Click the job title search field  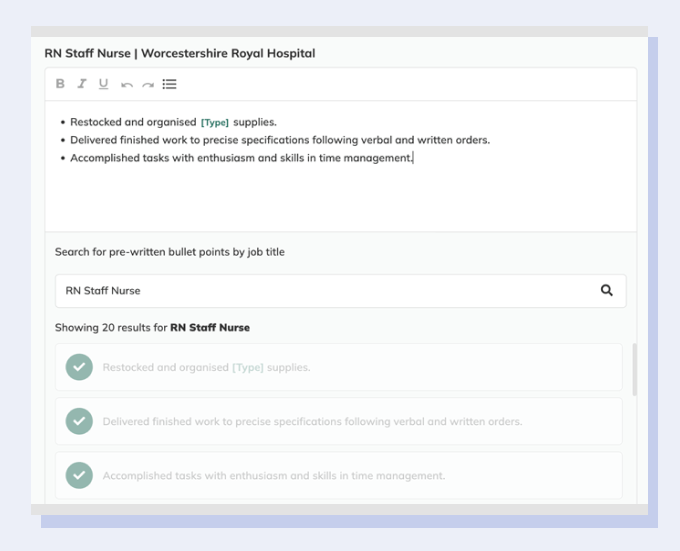(x=340, y=291)
